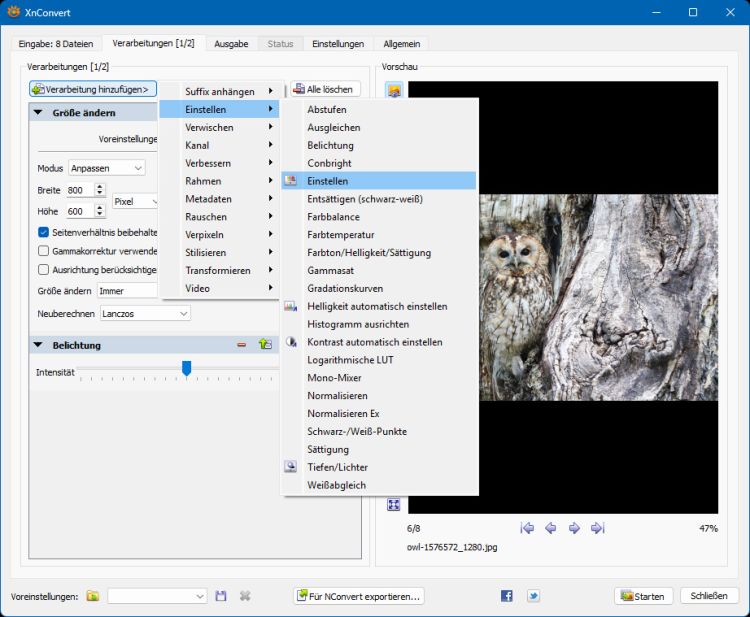Enable Ausrichtung berücksichtigen checkbox
Image resolution: width=750 pixels, height=617 pixels.
click(44, 270)
